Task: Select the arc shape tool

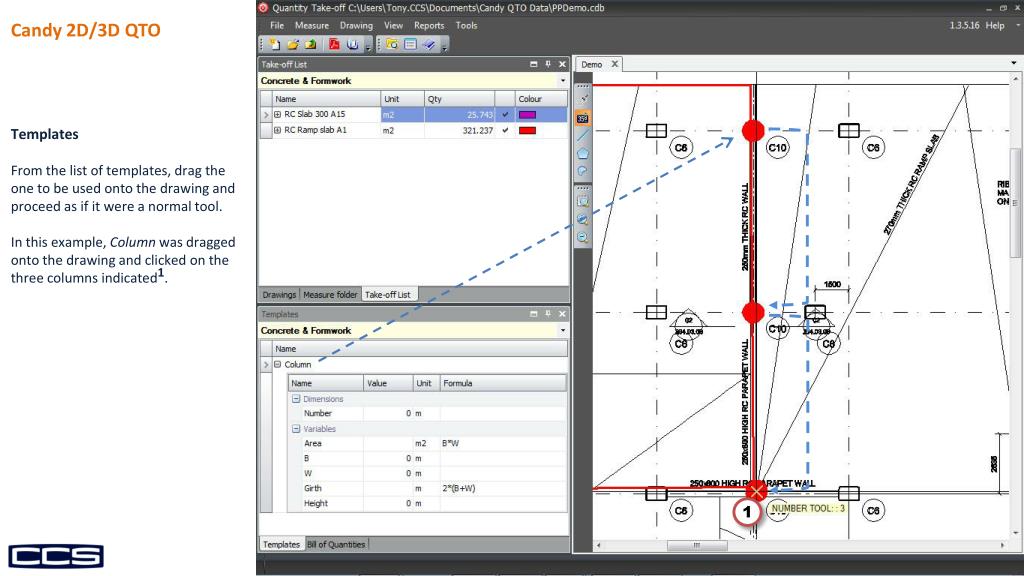Action: click(x=583, y=171)
